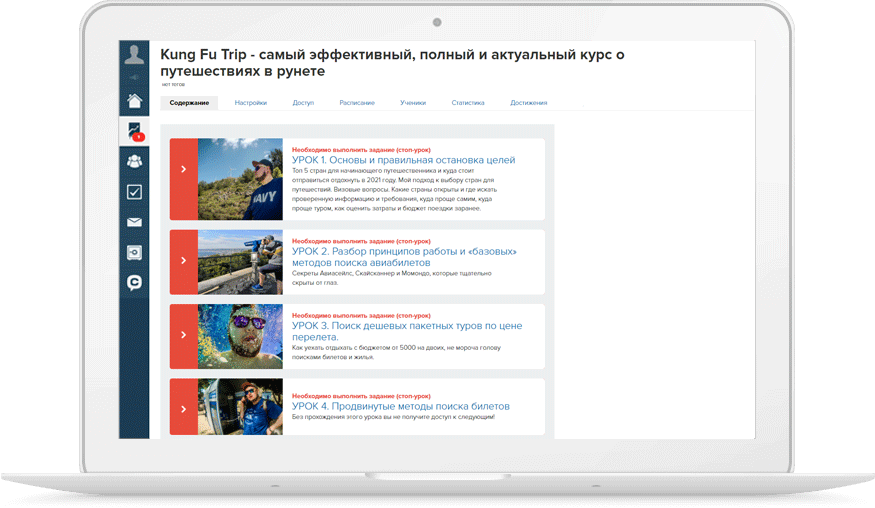Click the stop-lesson warning above УРОК 4
Screen dimensions: 875x508
[361, 396]
